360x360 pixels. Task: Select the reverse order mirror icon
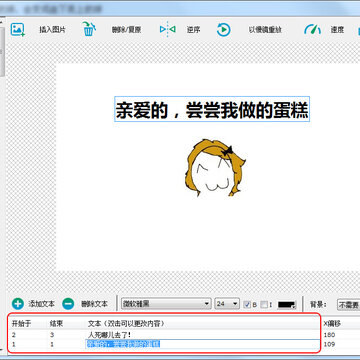(x=167, y=29)
